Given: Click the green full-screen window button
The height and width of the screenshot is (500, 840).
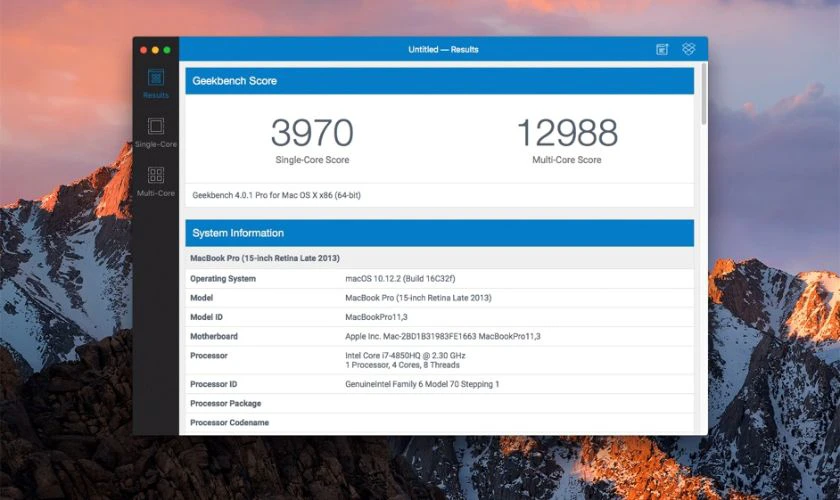Looking at the screenshot, I should pyautogui.click(x=167, y=50).
